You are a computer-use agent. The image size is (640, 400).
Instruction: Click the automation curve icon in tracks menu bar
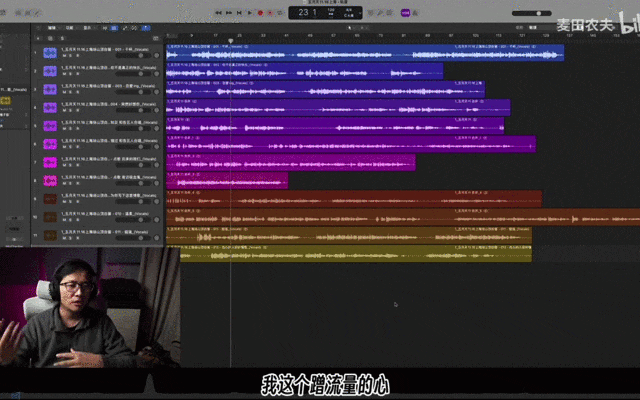tap(125, 28)
